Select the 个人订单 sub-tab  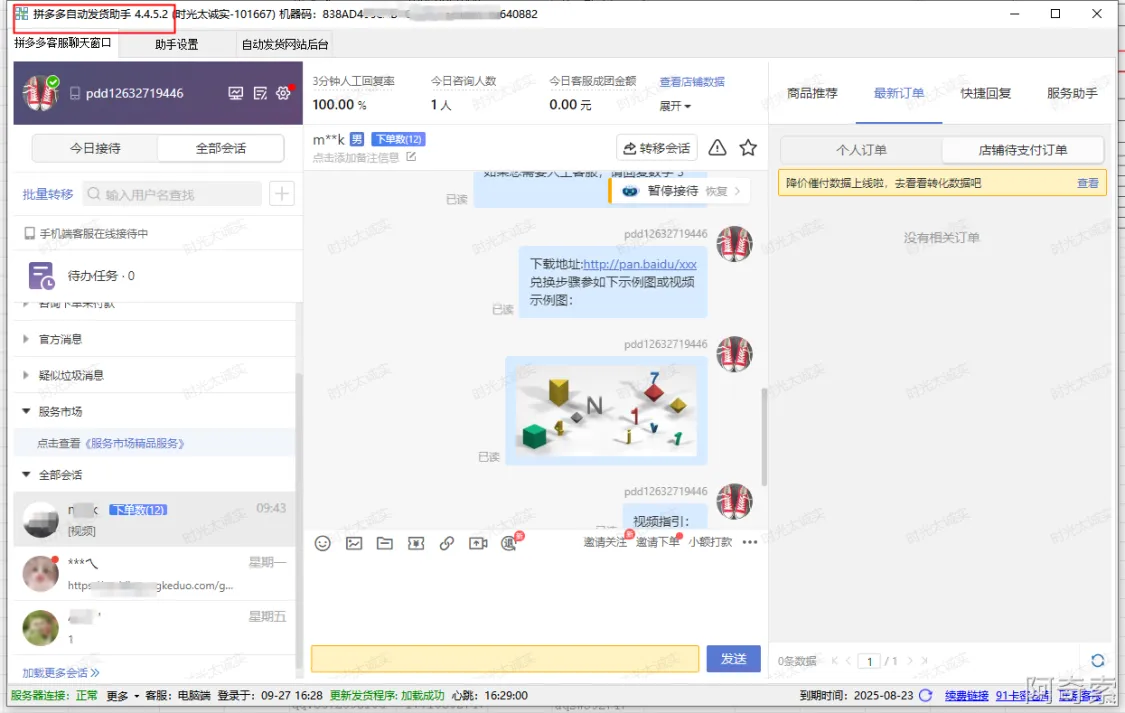861,150
